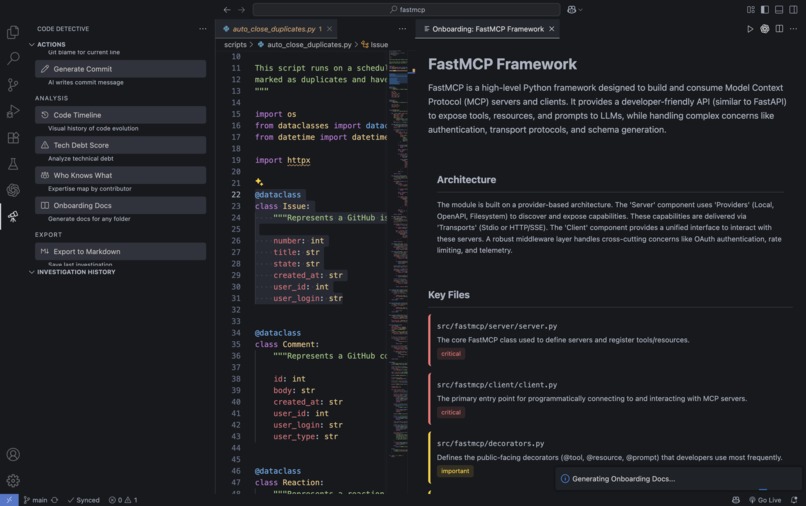Open the Copilot menu in title bar
The height and width of the screenshot is (506, 806).
tap(574, 9)
